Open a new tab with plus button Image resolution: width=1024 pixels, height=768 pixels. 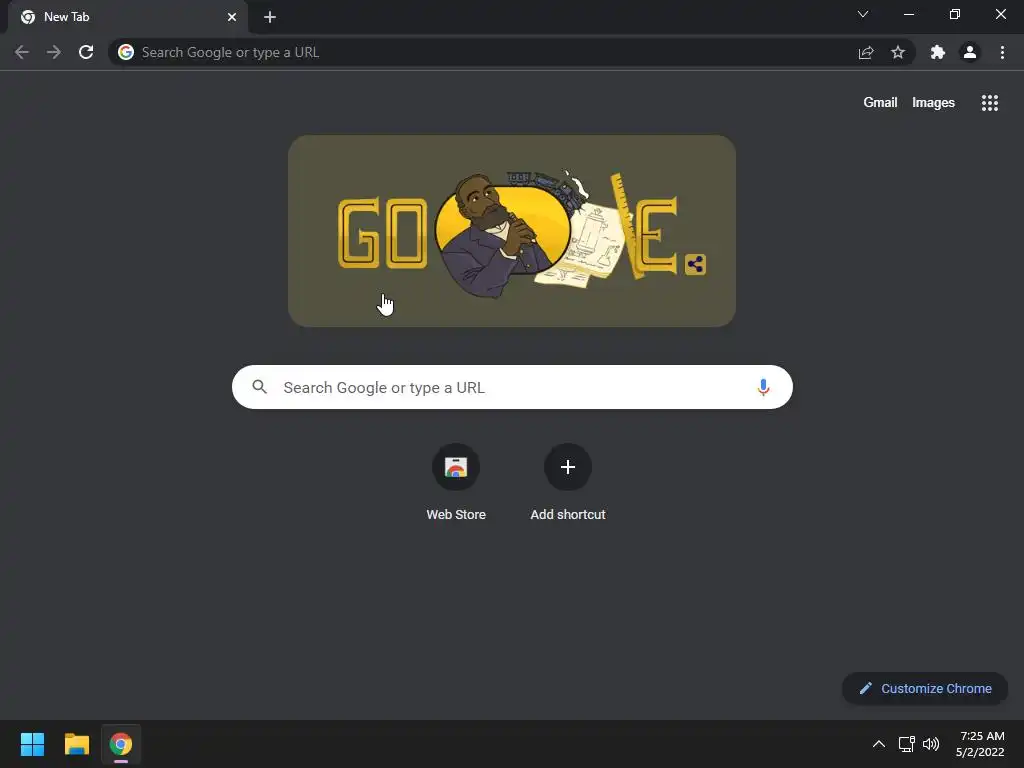click(270, 17)
